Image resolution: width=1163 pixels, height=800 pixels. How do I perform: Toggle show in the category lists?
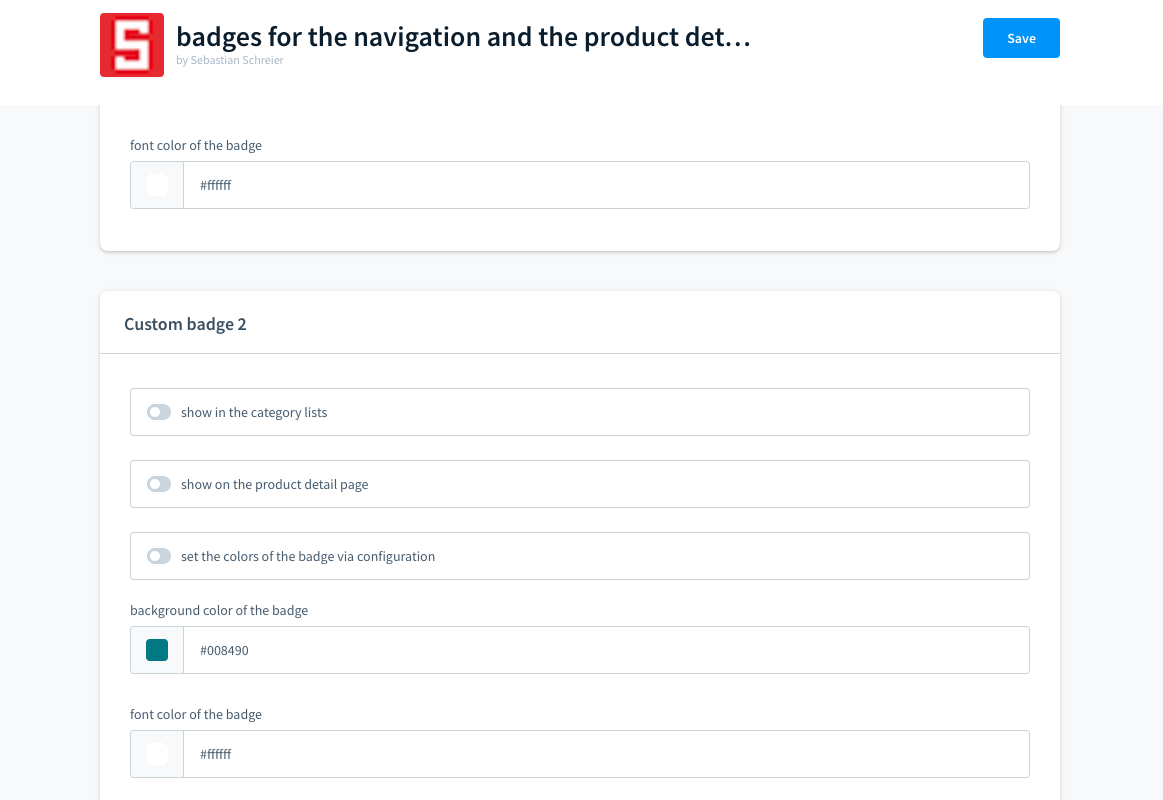coord(159,412)
